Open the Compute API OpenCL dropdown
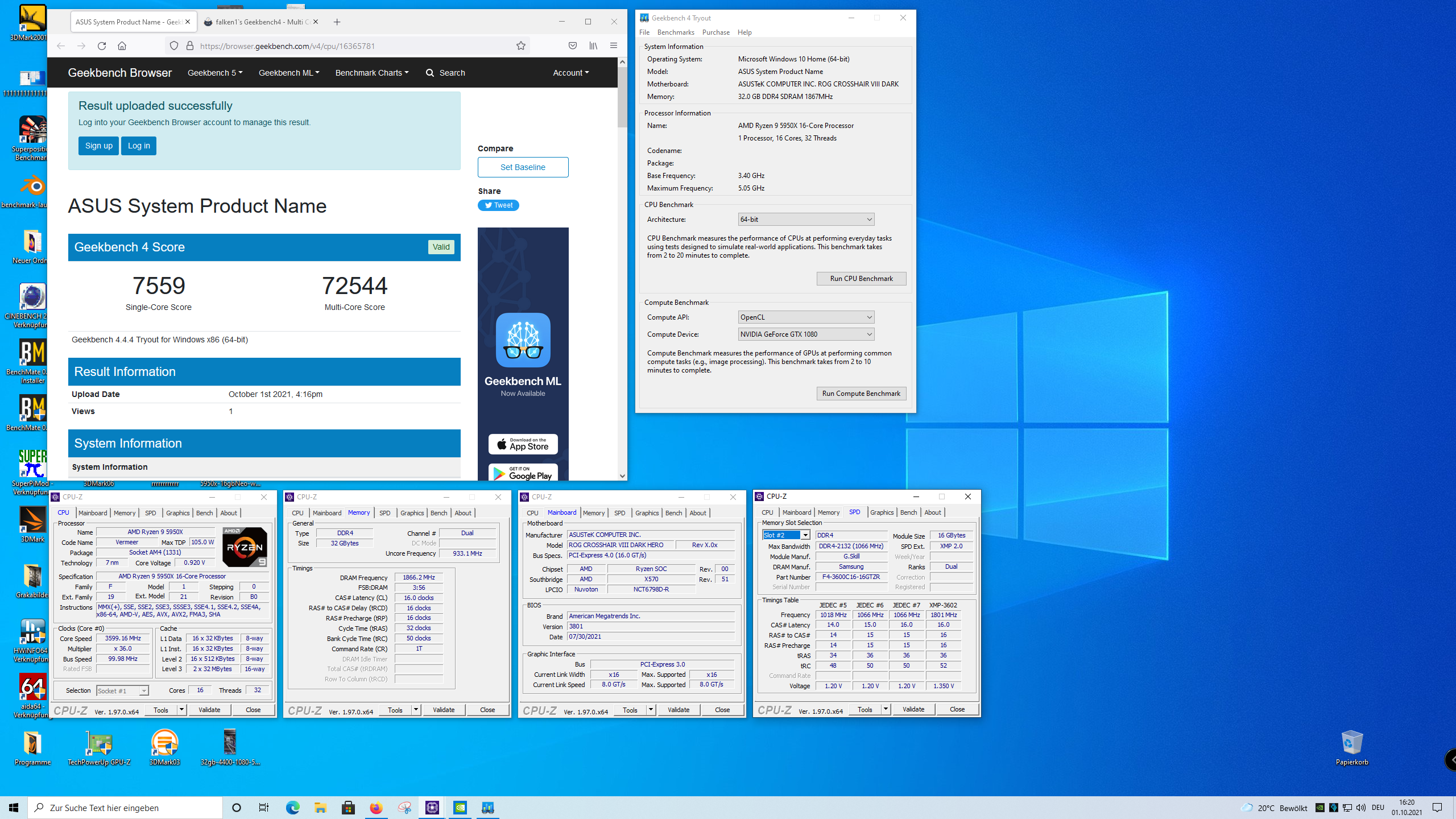This screenshot has width=1456, height=819. [x=806, y=317]
